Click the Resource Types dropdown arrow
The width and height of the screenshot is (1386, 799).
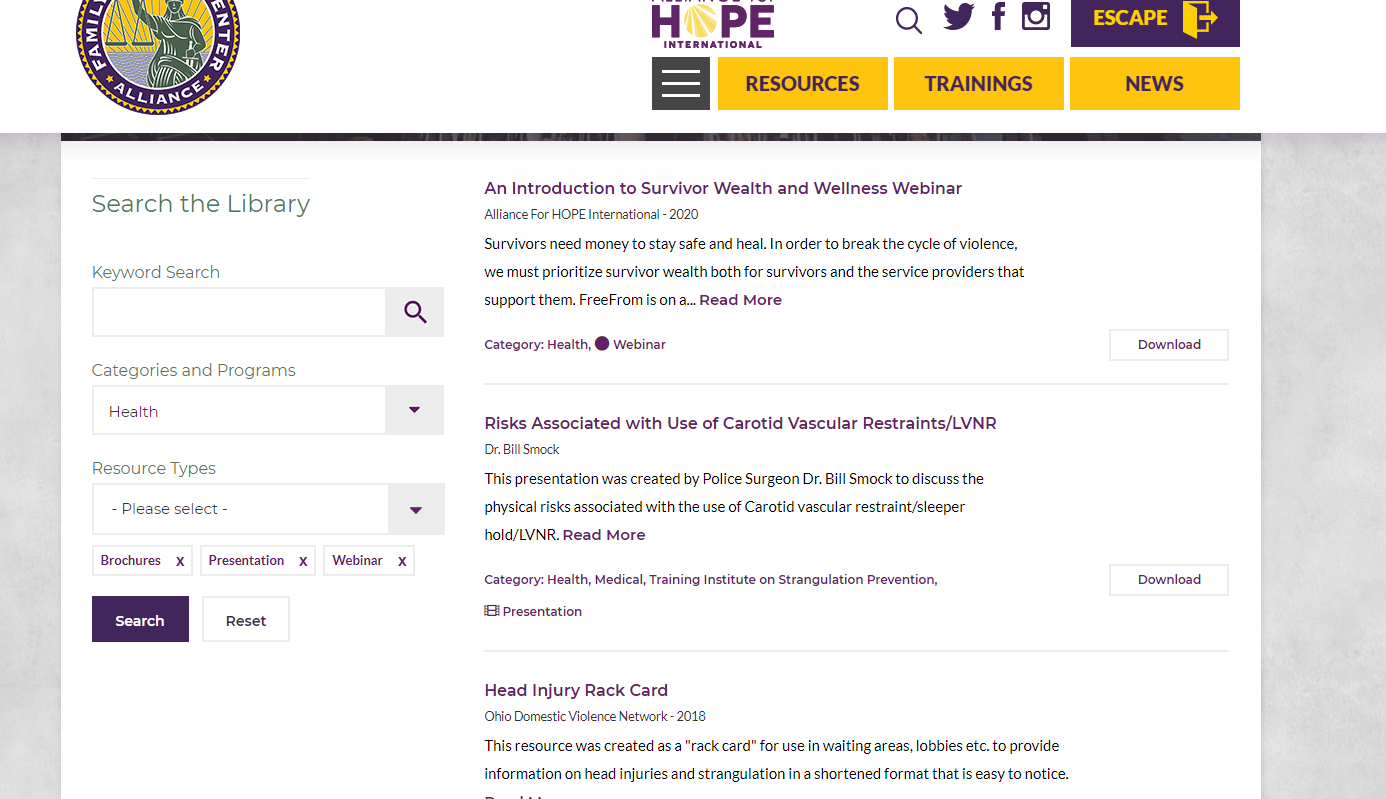[x=416, y=510]
